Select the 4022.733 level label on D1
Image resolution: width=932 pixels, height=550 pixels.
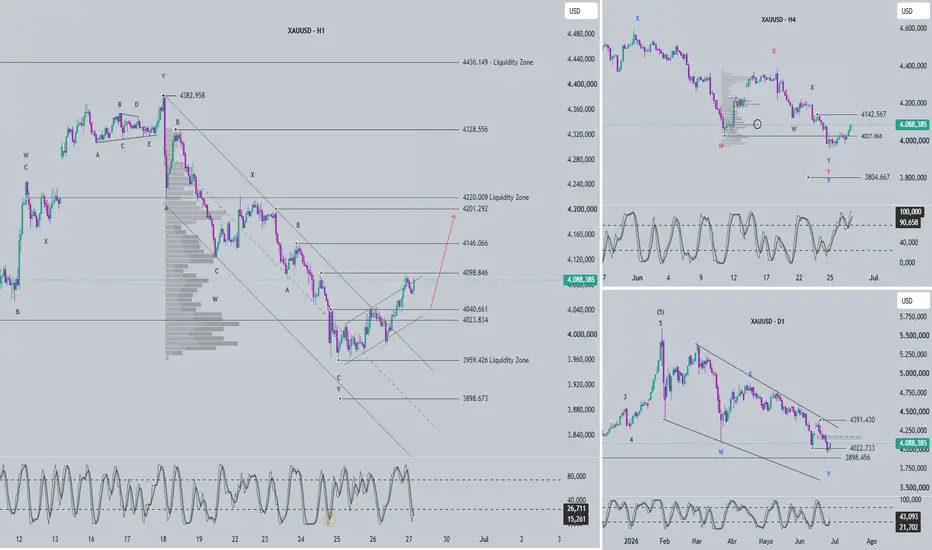(862, 448)
